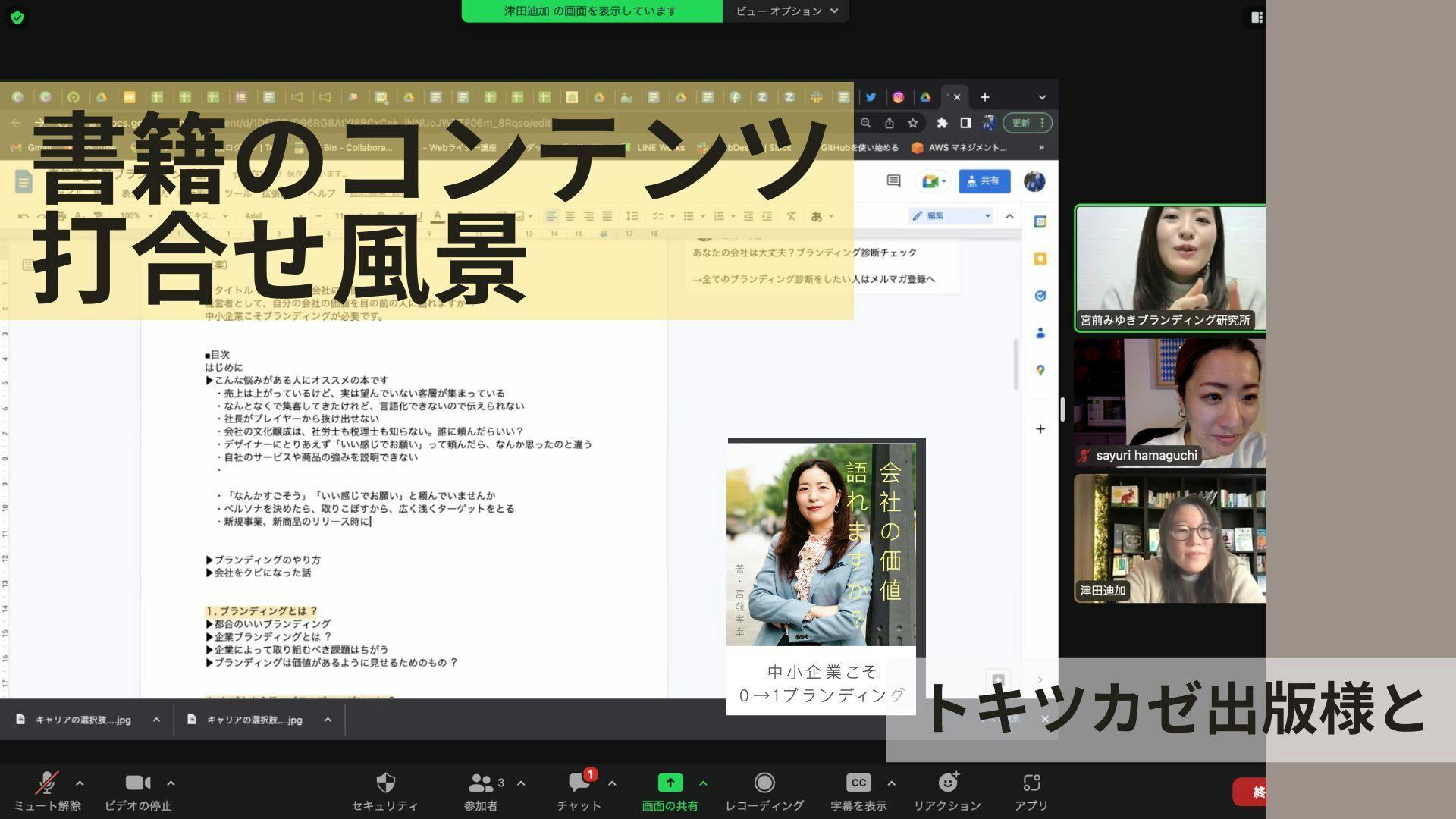
Task: Show captions with the CC button
Action: [858, 783]
